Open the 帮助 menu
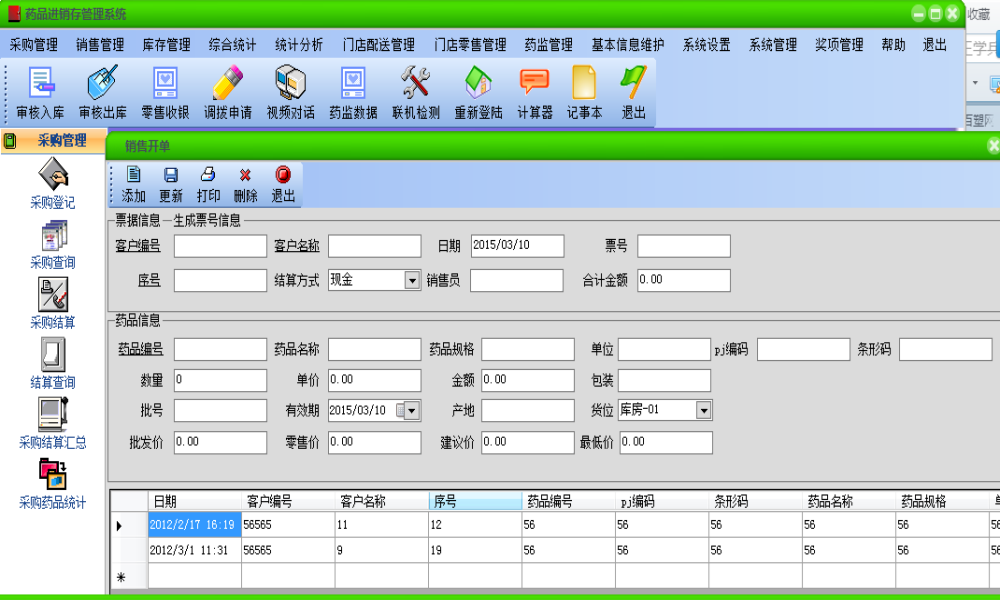Screen dimensions: 1000x600 [893, 45]
